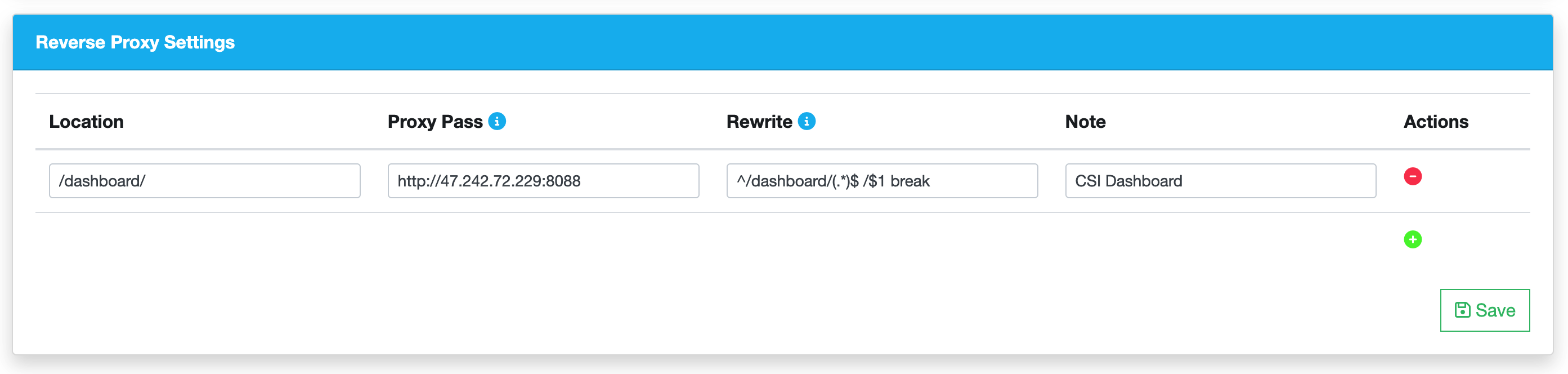The height and width of the screenshot is (374, 1568).
Task: Click the floppy disk icon in Save
Action: coord(1462,310)
